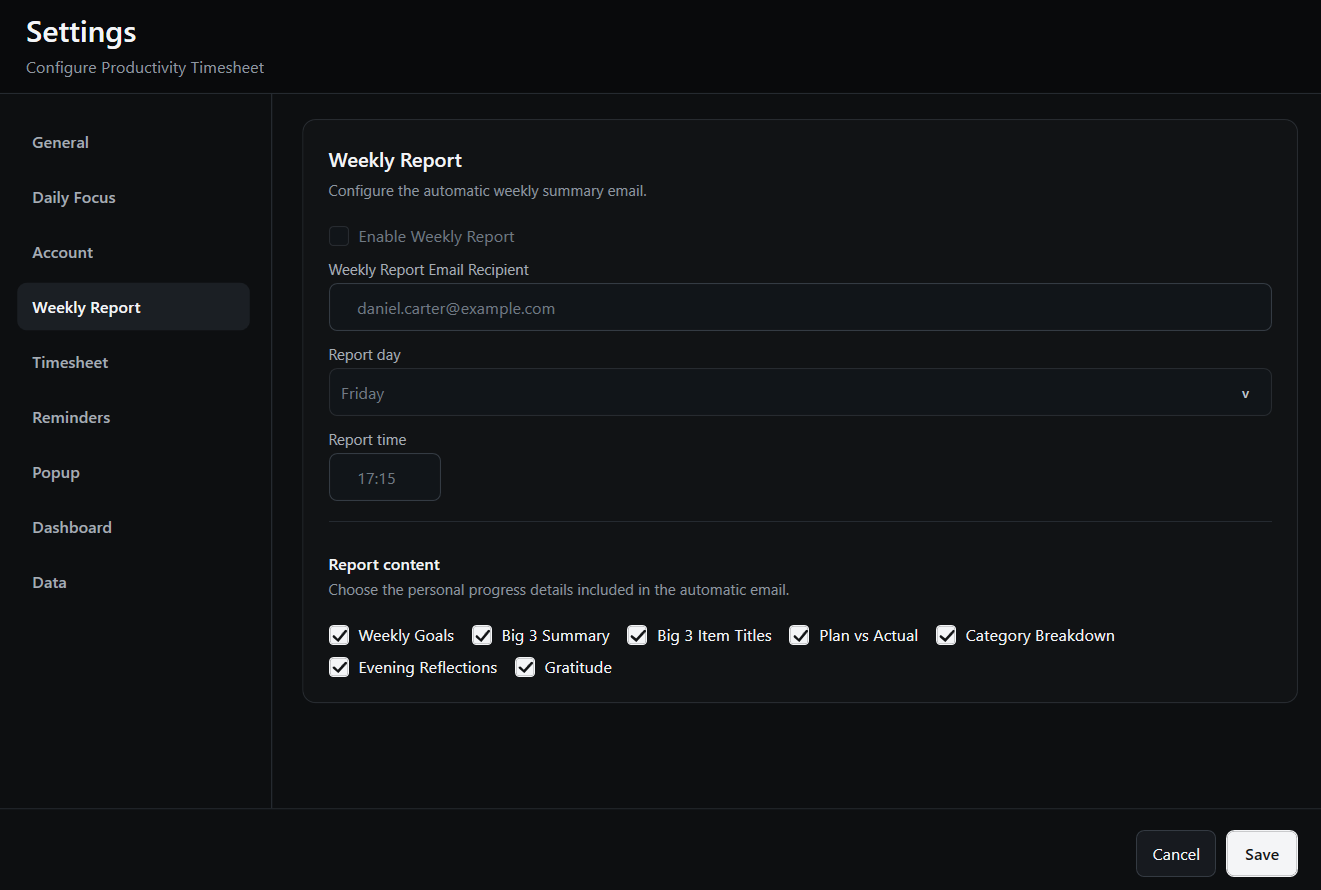Open the Popup settings section
Image resolution: width=1321 pixels, height=890 pixels.
(133, 472)
